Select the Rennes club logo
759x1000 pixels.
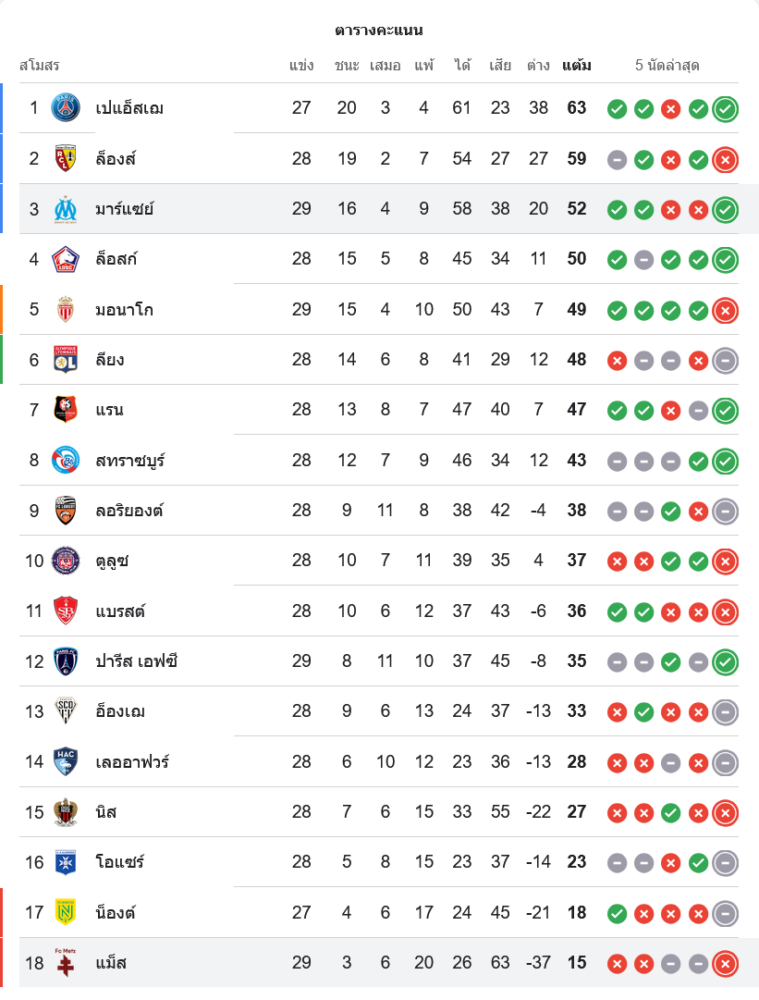pyautogui.click(x=66, y=410)
